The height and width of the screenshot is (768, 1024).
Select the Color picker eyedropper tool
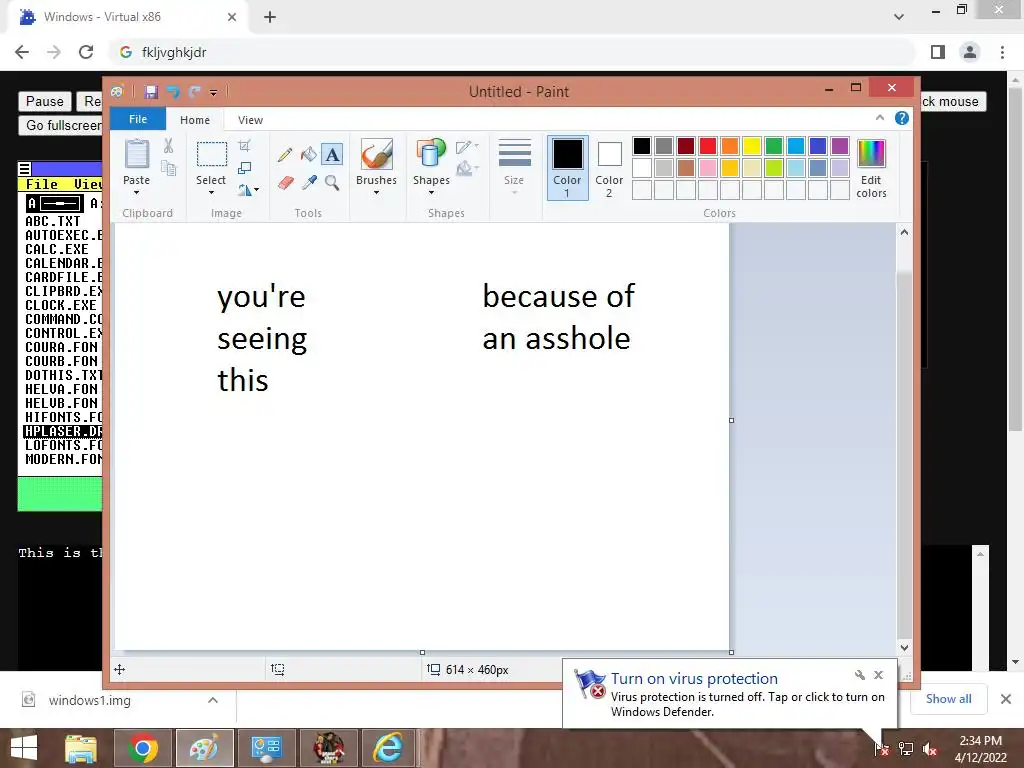309,182
